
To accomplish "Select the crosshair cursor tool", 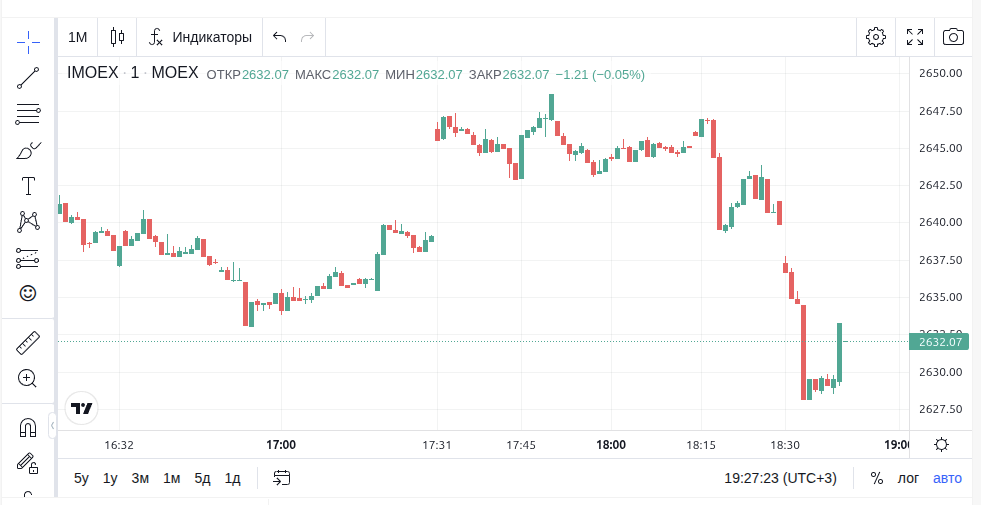I will (28, 40).
